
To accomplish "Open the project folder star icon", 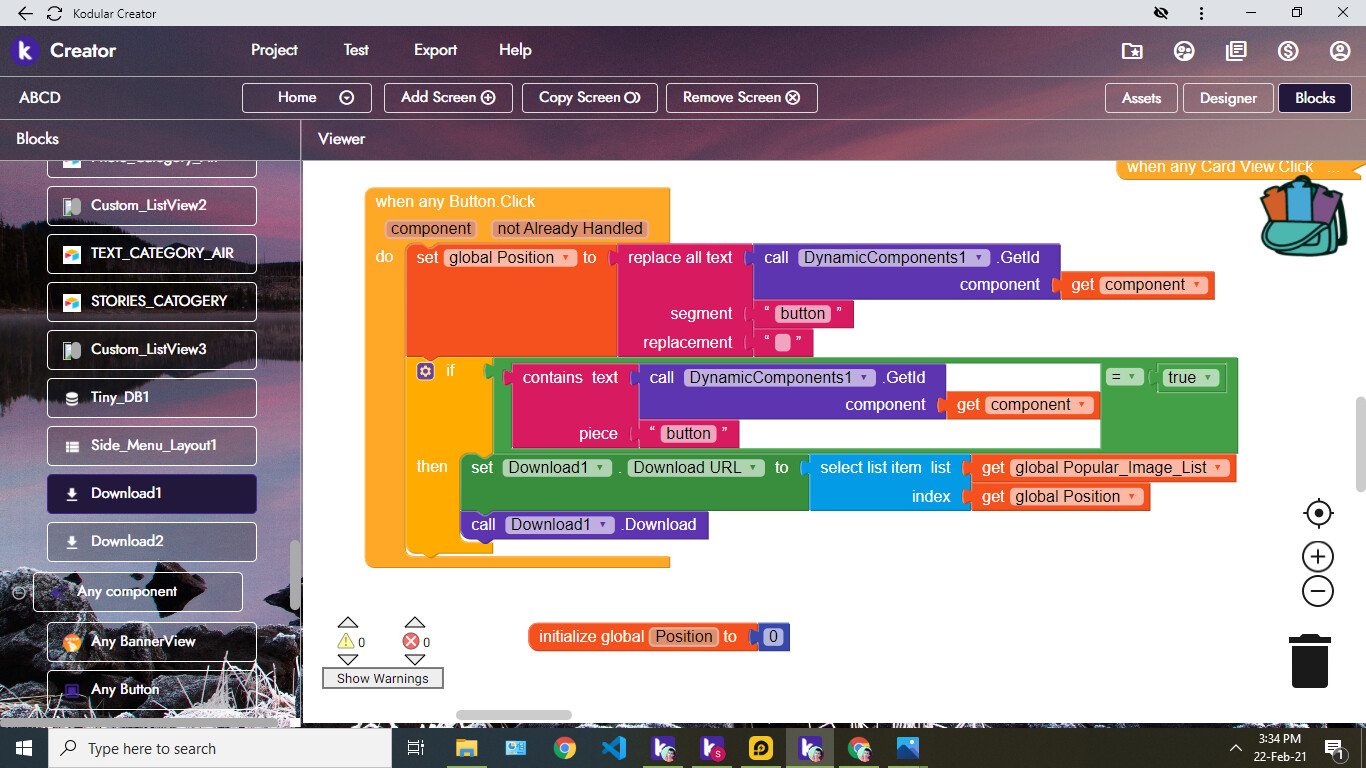I will pyautogui.click(x=1132, y=51).
